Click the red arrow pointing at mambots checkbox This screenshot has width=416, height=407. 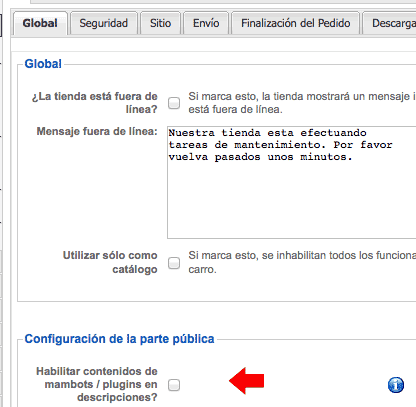coord(247,381)
